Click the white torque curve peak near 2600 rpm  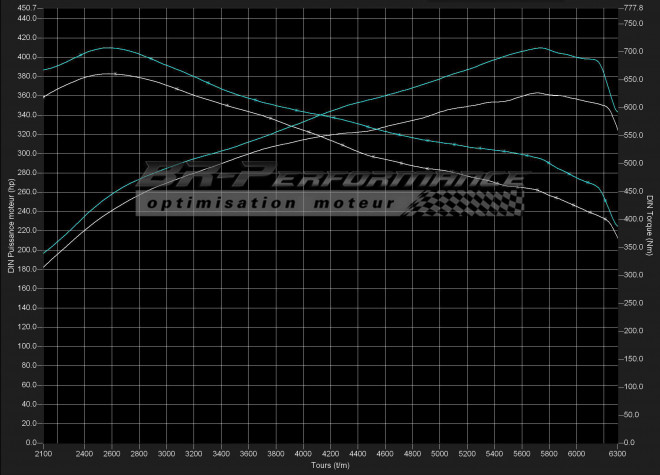(110, 74)
